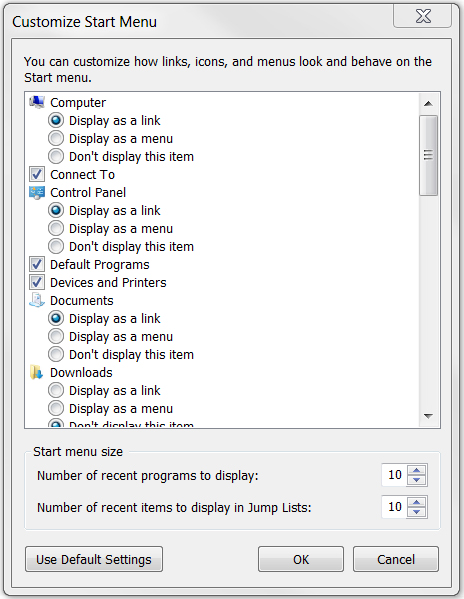Choose 'Don't display this item' under Documents

pos(56,355)
